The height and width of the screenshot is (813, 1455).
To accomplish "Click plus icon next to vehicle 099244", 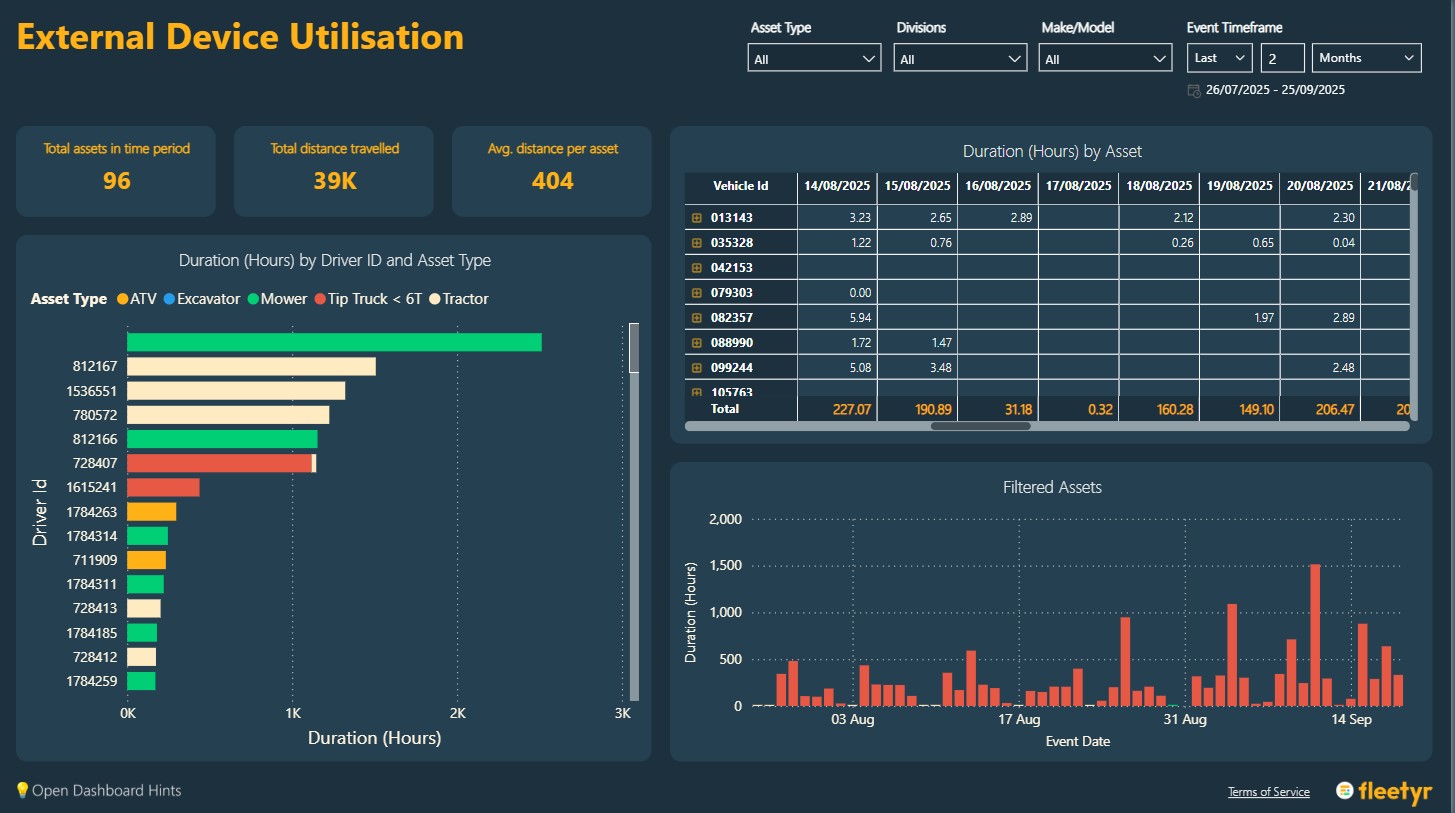I will [697, 367].
